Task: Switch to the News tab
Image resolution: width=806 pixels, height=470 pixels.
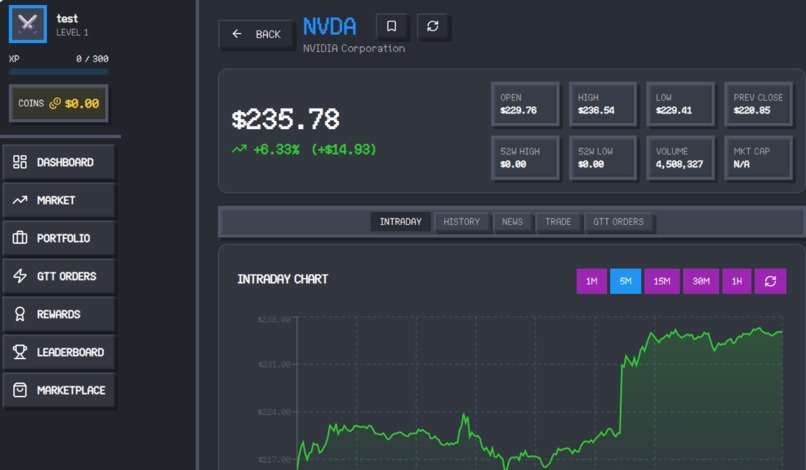Action: click(512, 222)
